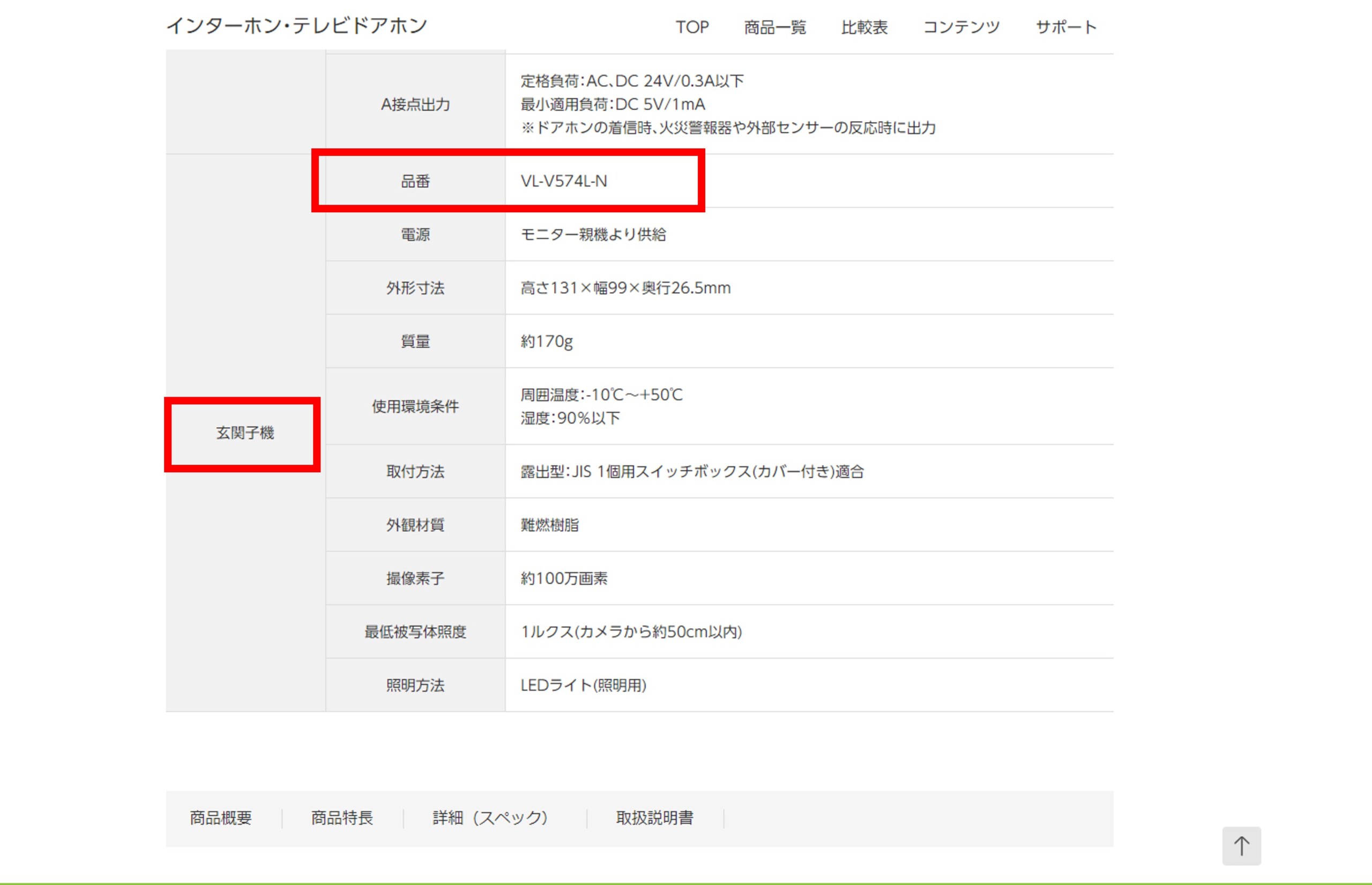Click the 照明方法 row label
The image size is (1372, 885).
(415, 685)
